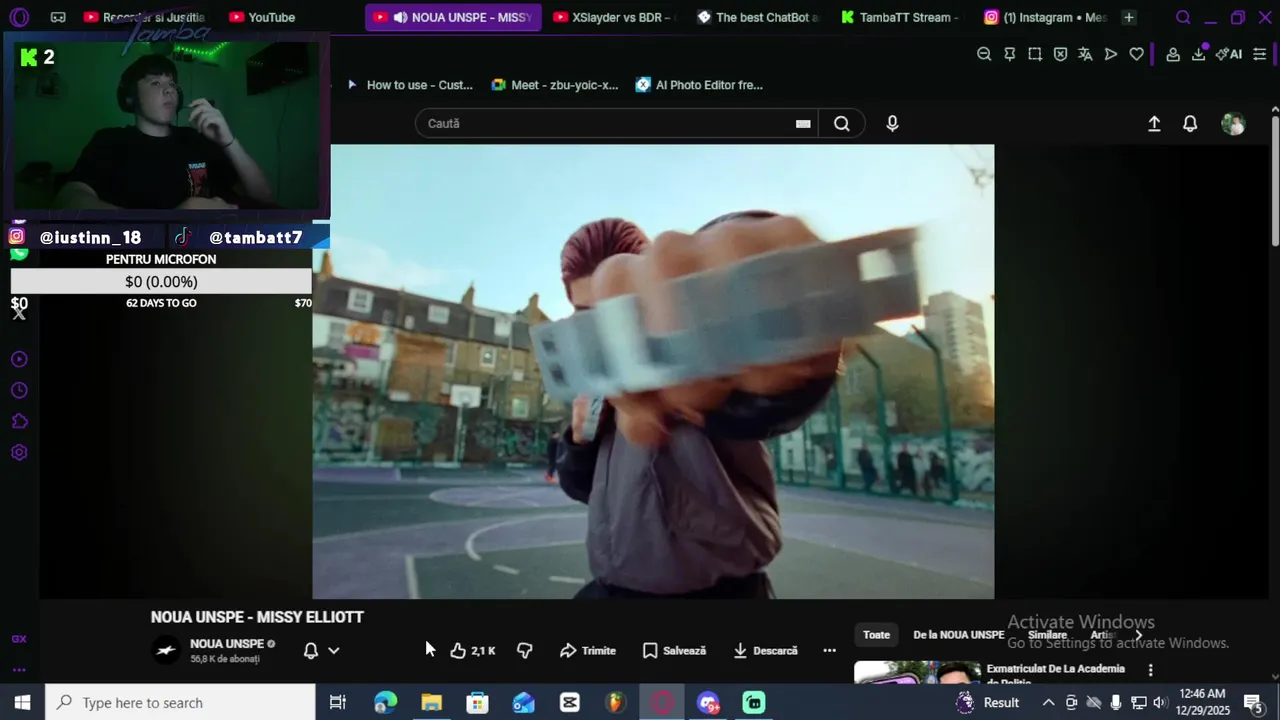Click the Salvează button
This screenshot has width=1280, height=720.
tap(674, 650)
